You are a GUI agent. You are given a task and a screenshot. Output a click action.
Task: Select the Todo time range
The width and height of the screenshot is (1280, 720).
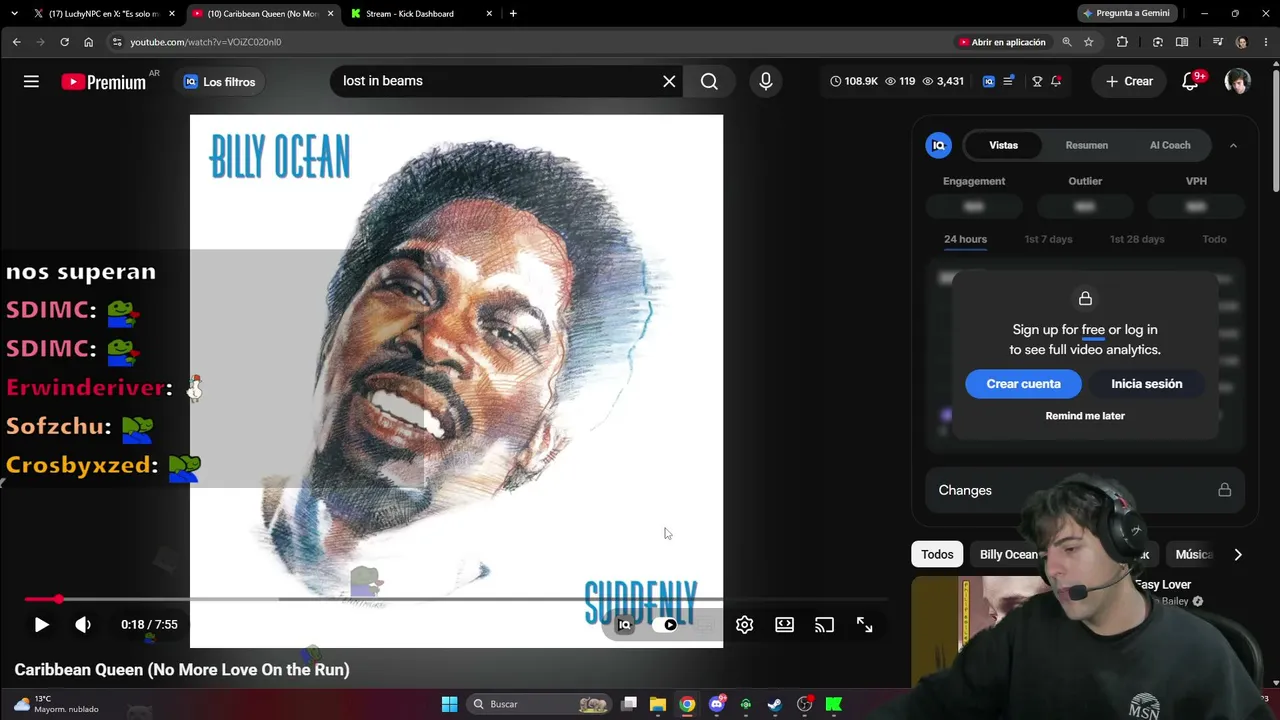pos(1214,239)
